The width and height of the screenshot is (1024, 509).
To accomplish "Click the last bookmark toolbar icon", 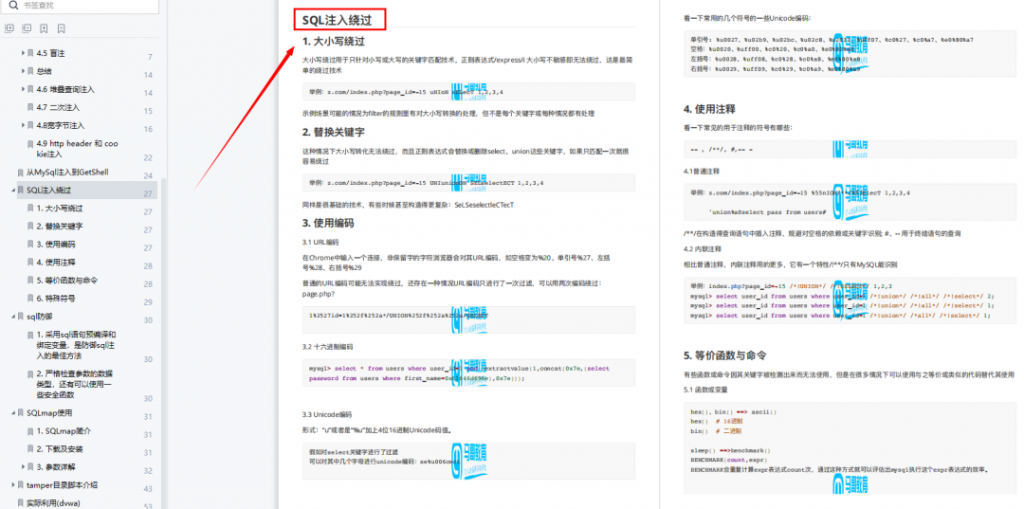I will pyautogui.click(x=61, y=28).
